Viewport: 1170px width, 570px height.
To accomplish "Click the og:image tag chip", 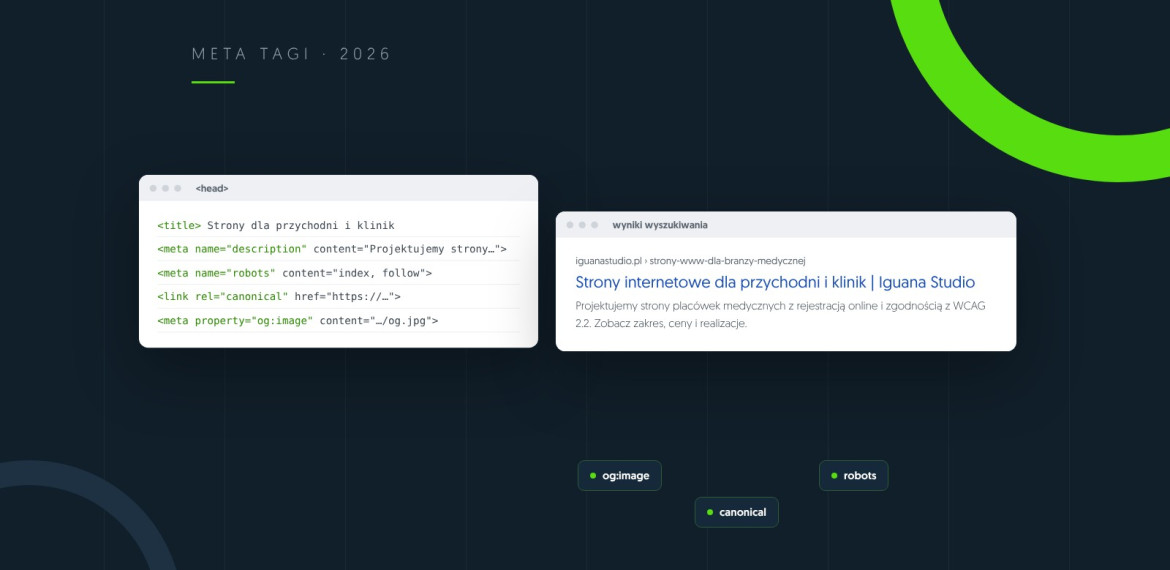I will (x=619, y=475).
